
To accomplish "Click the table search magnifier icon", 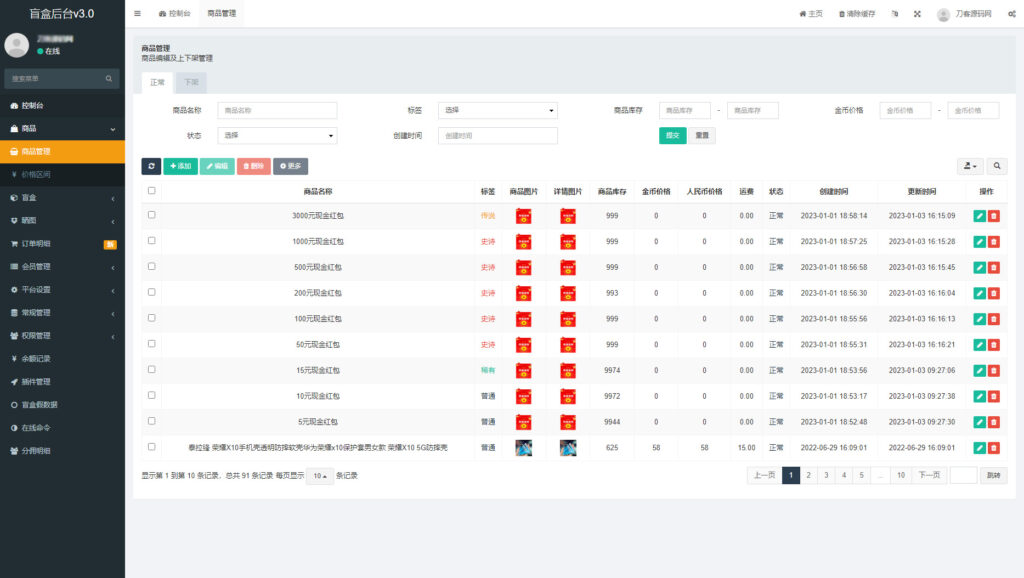I will click(997, 166).
